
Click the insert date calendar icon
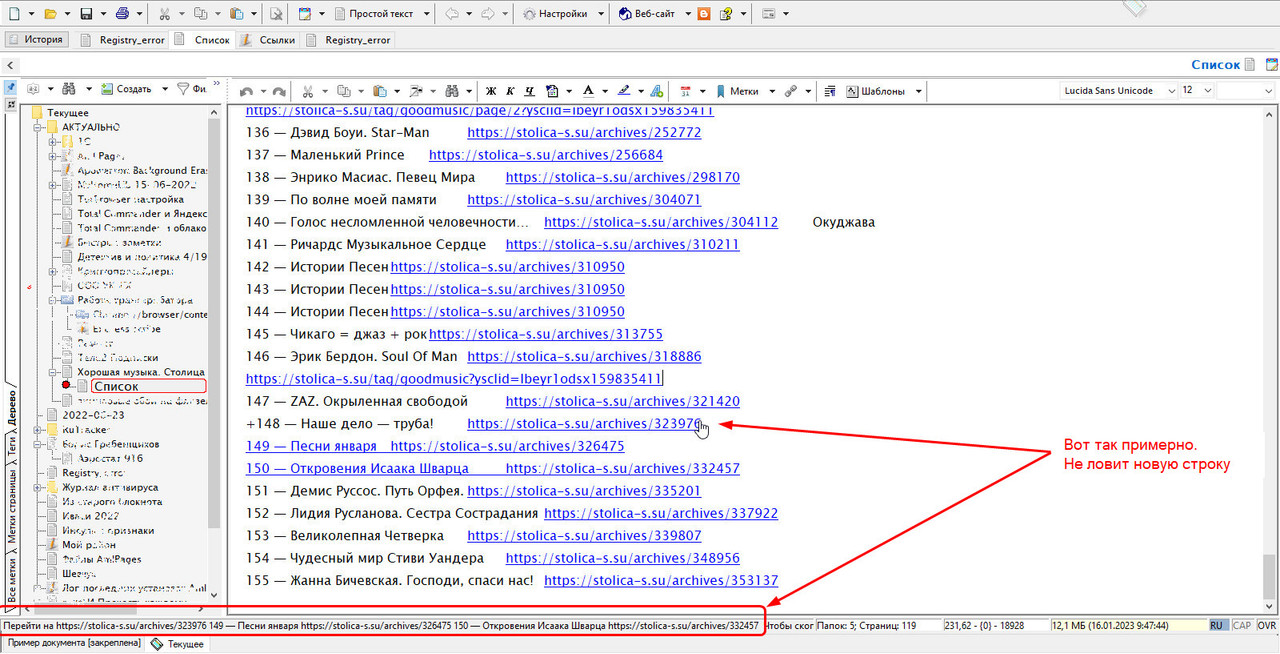pos(685,91)
